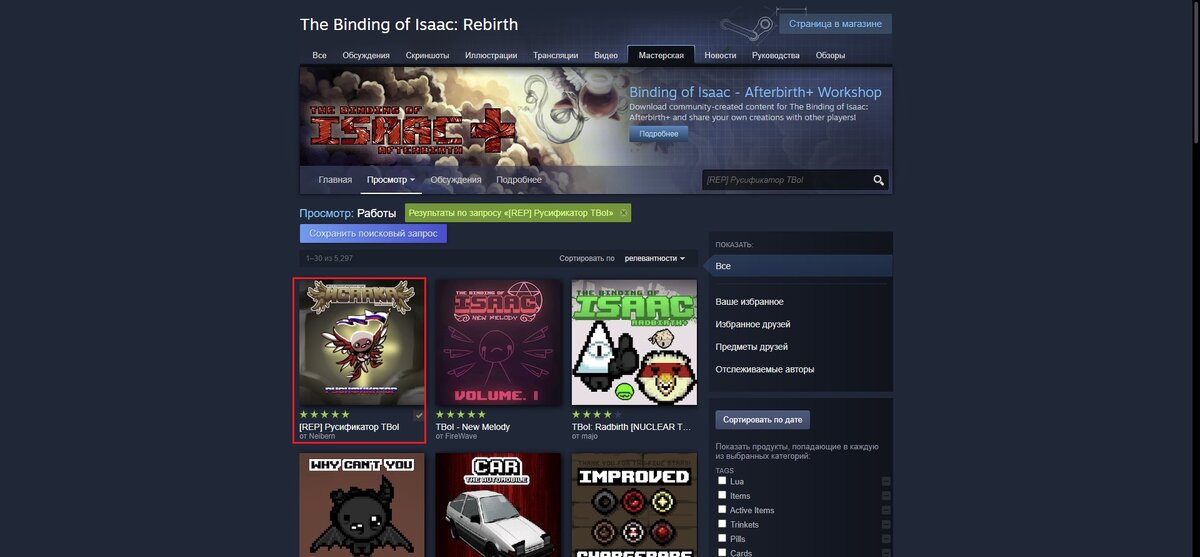Viewport: 1200px width, 557px height.
Task: Switch to the Руководства tab
Action: (776, 55)
